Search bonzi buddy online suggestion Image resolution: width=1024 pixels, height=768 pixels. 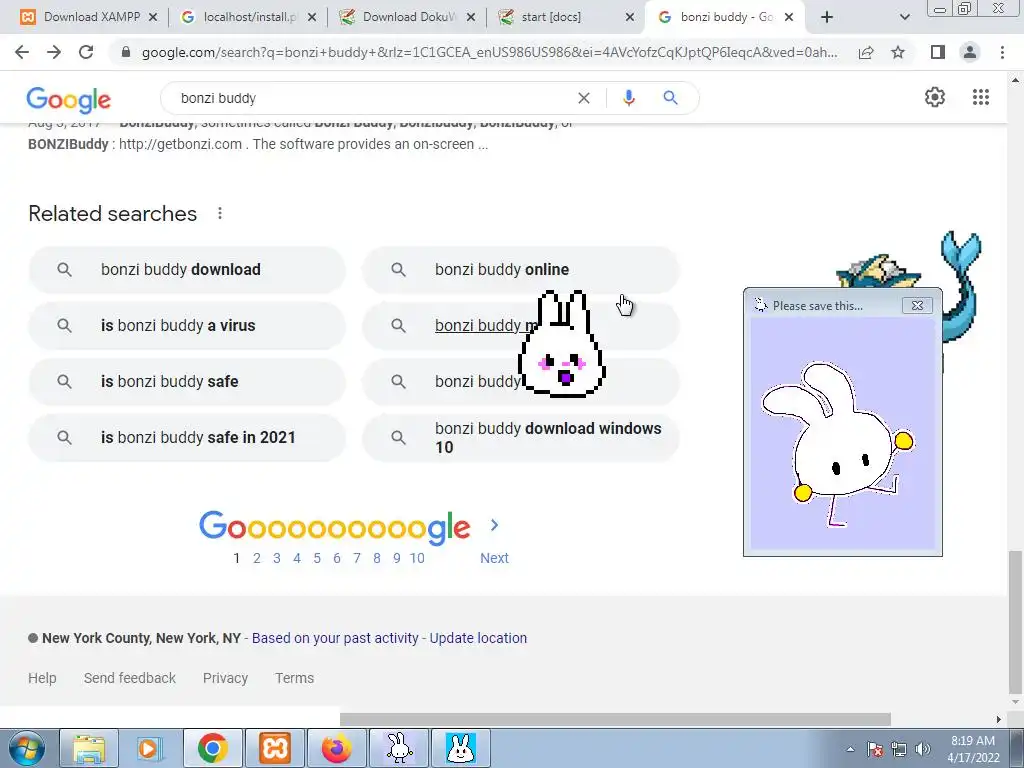point(520,270)
